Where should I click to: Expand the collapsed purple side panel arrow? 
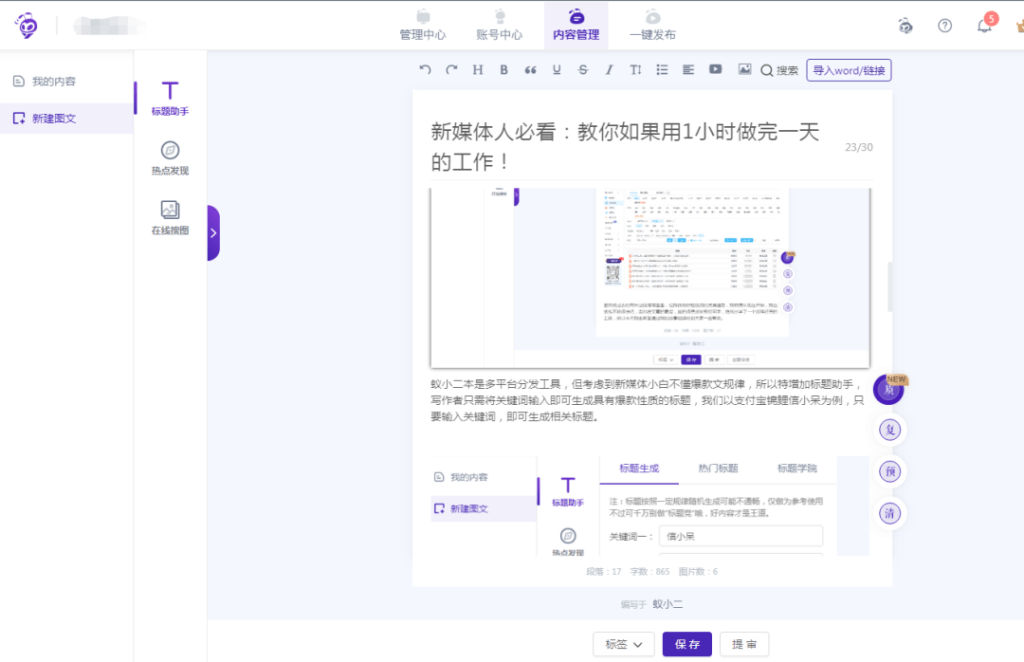tap(213, 233)
